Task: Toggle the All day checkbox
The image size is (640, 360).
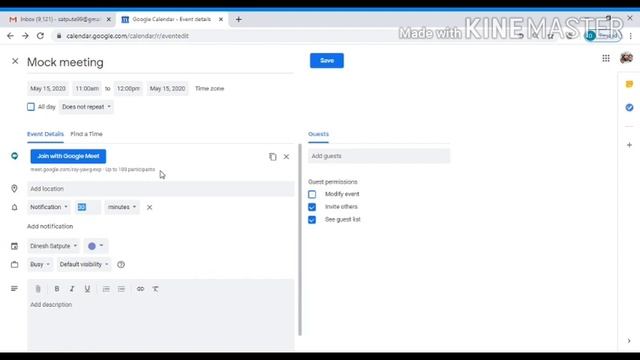Action: pos(31,107)
